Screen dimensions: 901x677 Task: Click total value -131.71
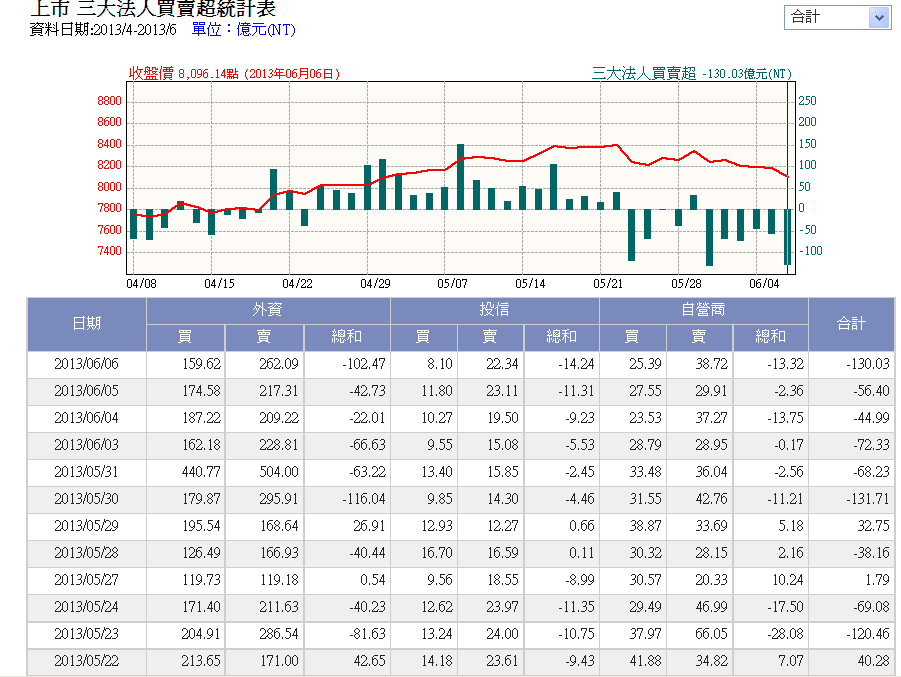click(x=868, y=499)
